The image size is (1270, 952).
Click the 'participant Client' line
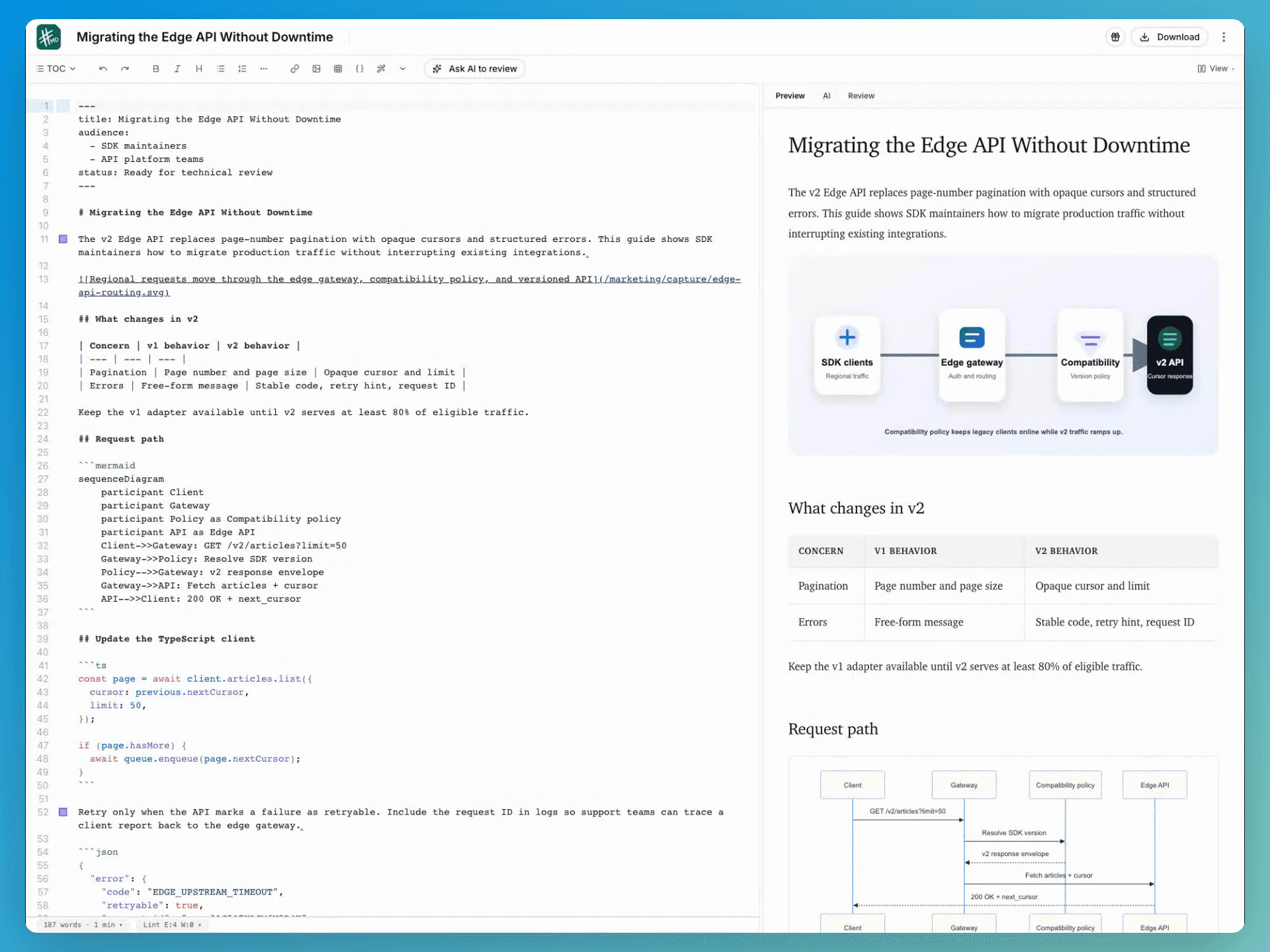(152, 493)
